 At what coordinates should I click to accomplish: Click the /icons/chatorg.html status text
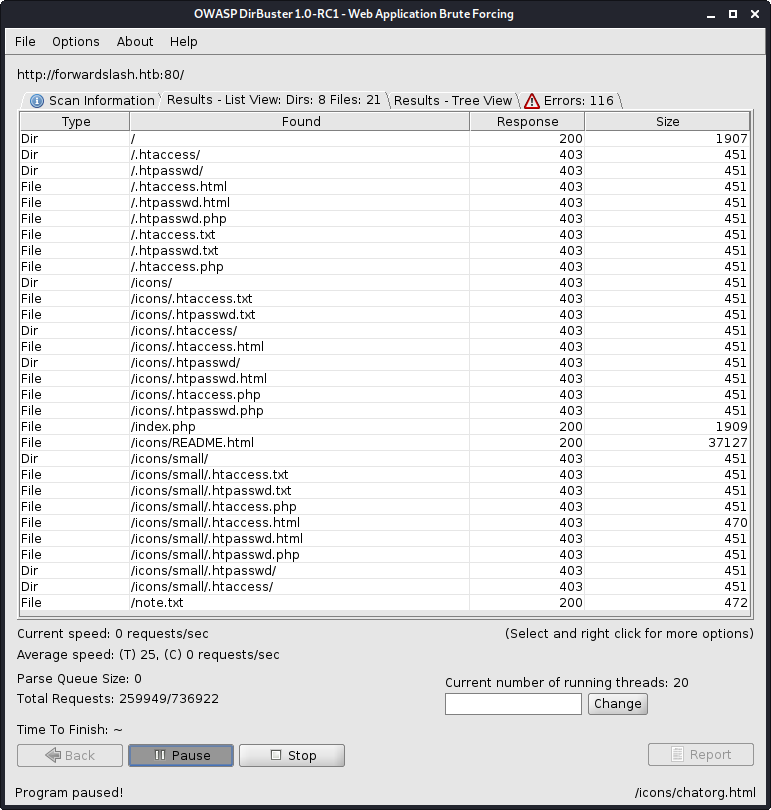coord(695,792)
